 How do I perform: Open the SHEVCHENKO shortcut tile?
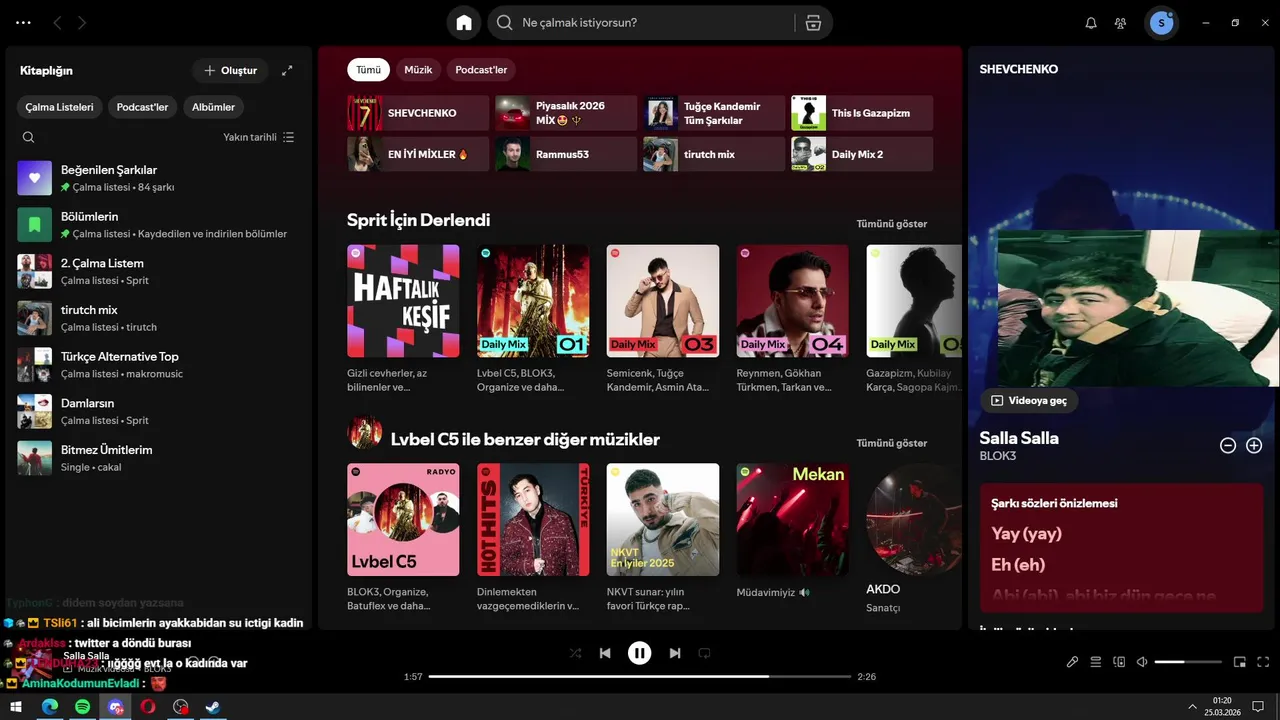[418, 113]
